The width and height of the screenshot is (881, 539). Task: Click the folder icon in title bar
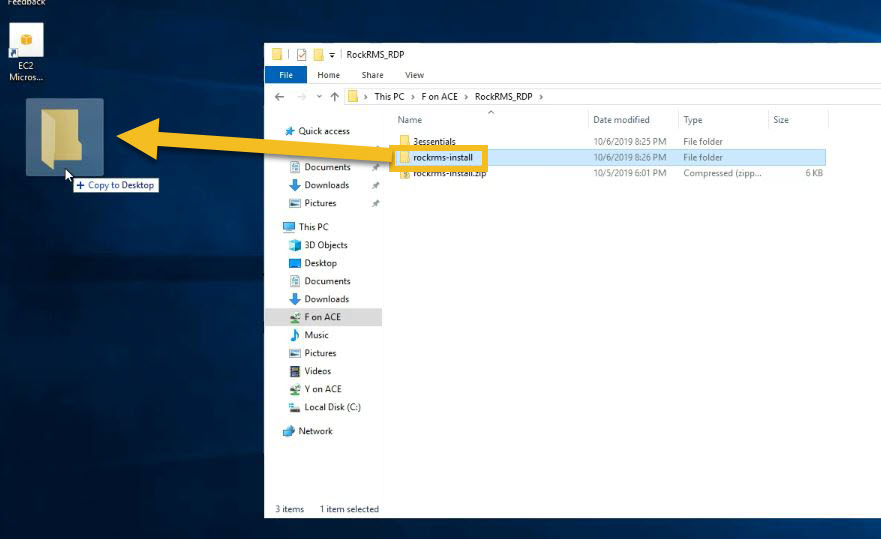(x=277, y=54)
